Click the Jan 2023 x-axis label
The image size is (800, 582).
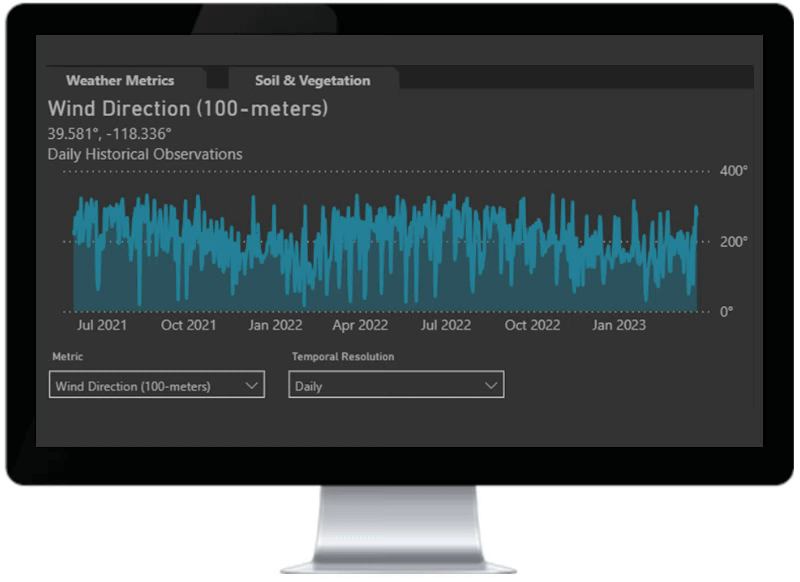pyautogui.click(x=619, y=325)
